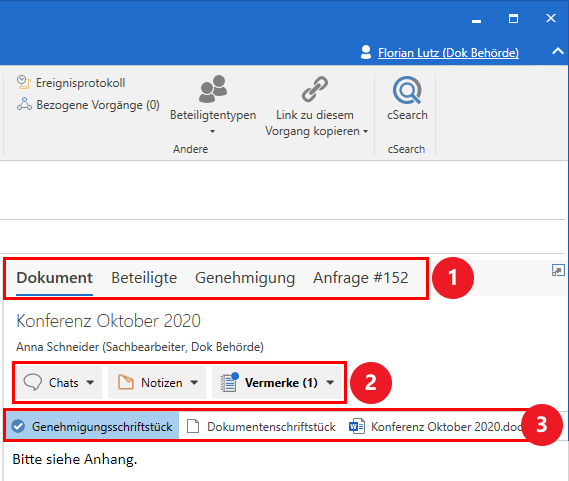Switch to the Dokument tab
This screenshot has height=481, width=569.
pos(54,278)
